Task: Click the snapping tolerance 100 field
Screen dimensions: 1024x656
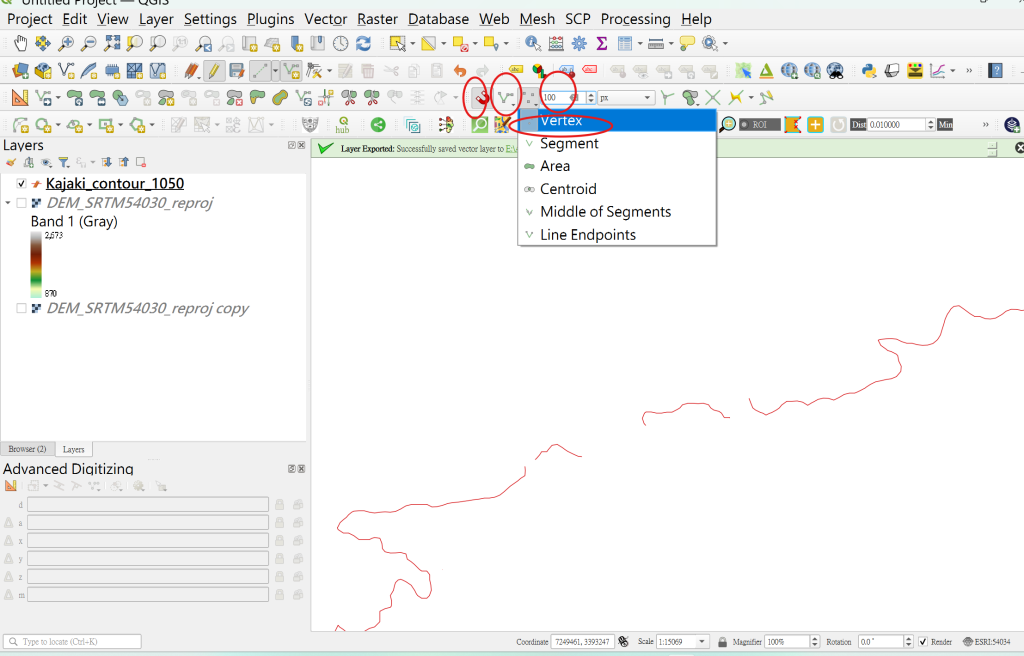Action: [x=563, y=98]
